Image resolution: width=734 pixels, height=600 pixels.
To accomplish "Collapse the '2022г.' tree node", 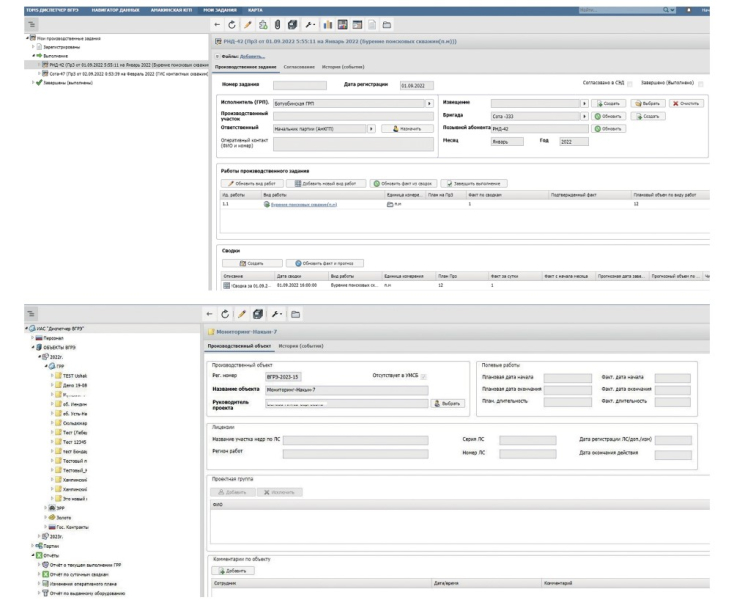I will tap(40, 357).
